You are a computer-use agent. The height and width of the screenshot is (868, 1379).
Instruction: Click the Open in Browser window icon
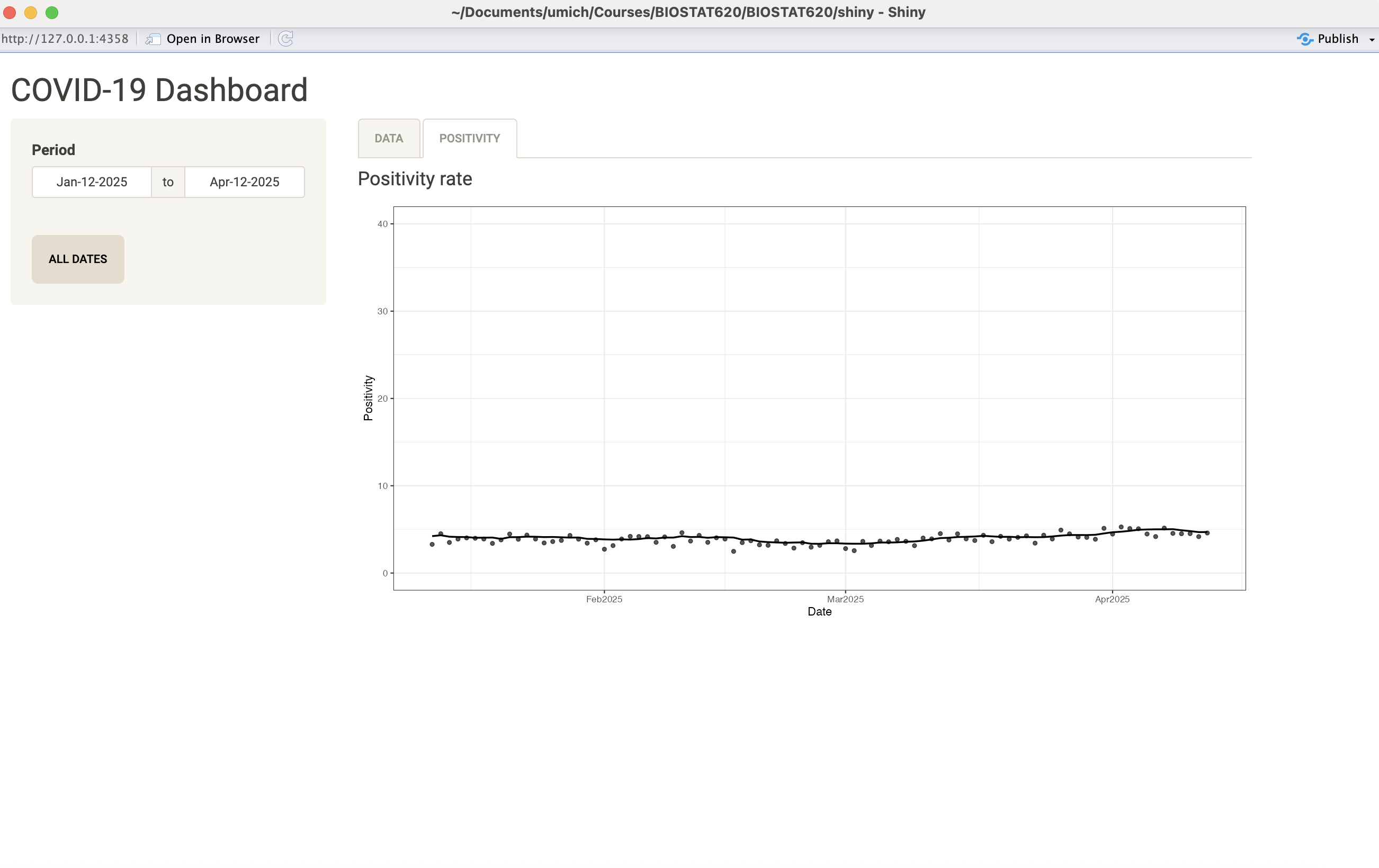point(153,39)
